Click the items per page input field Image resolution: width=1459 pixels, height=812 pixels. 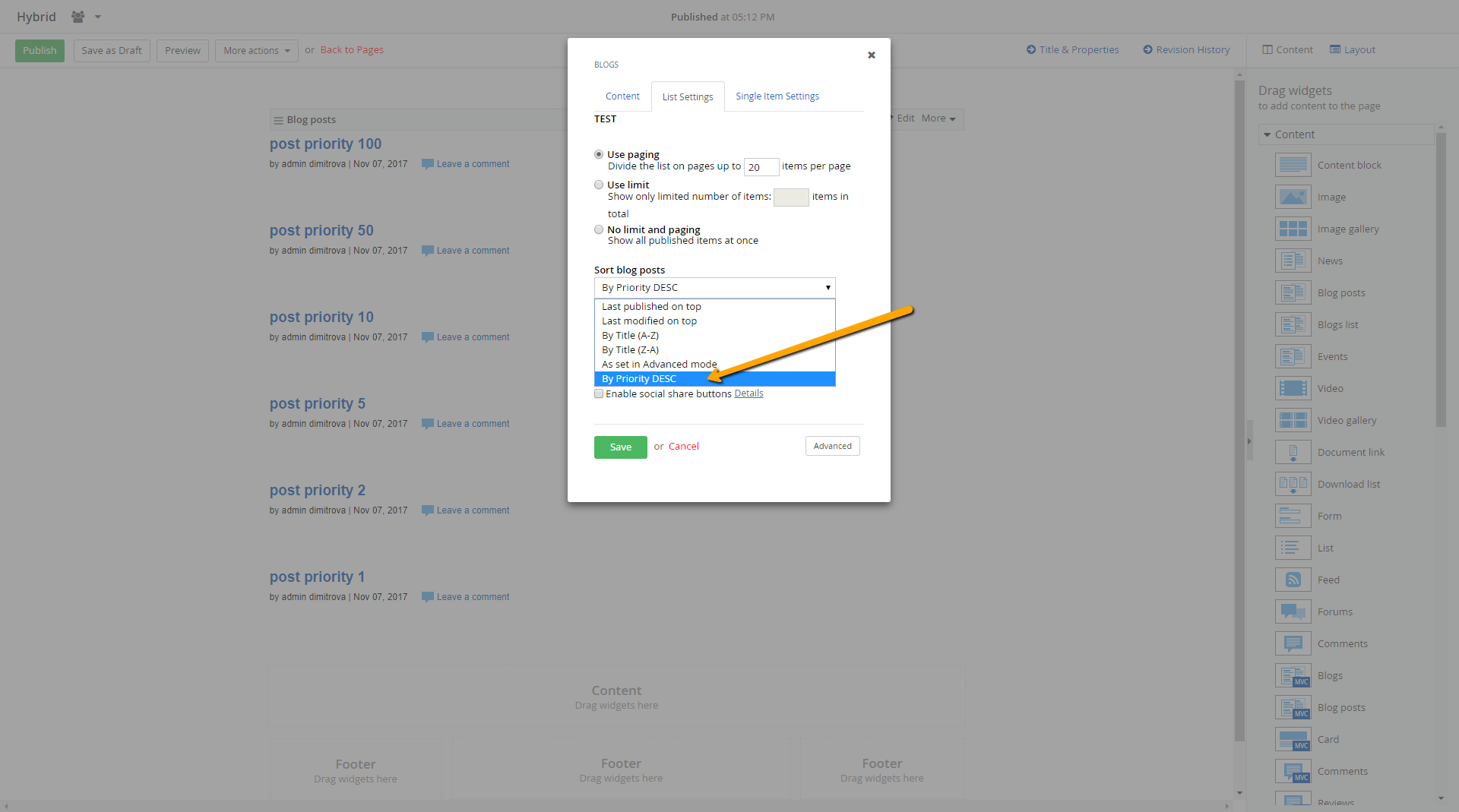(761, 167)
